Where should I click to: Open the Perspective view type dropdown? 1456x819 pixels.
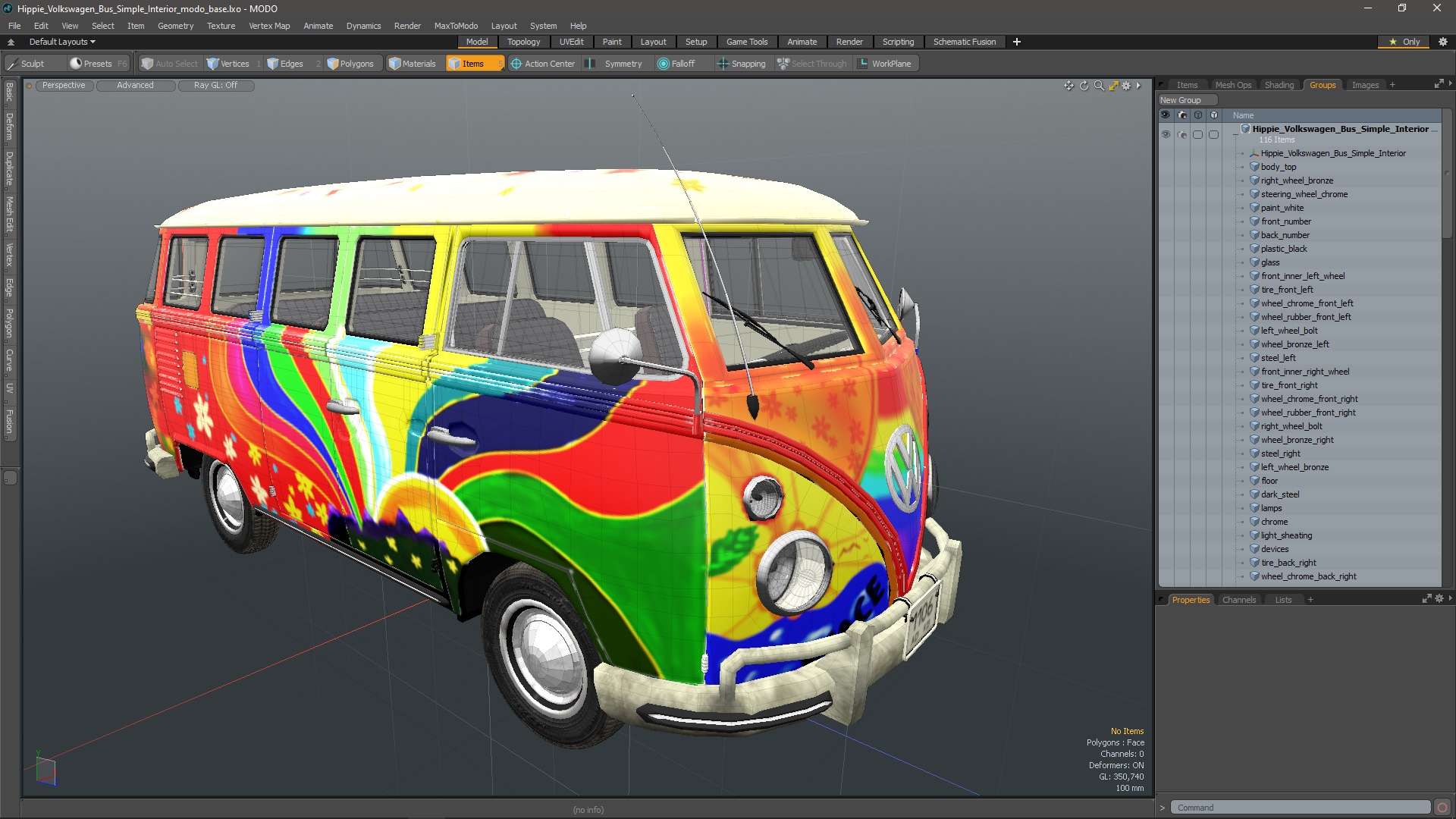(64, 86)
